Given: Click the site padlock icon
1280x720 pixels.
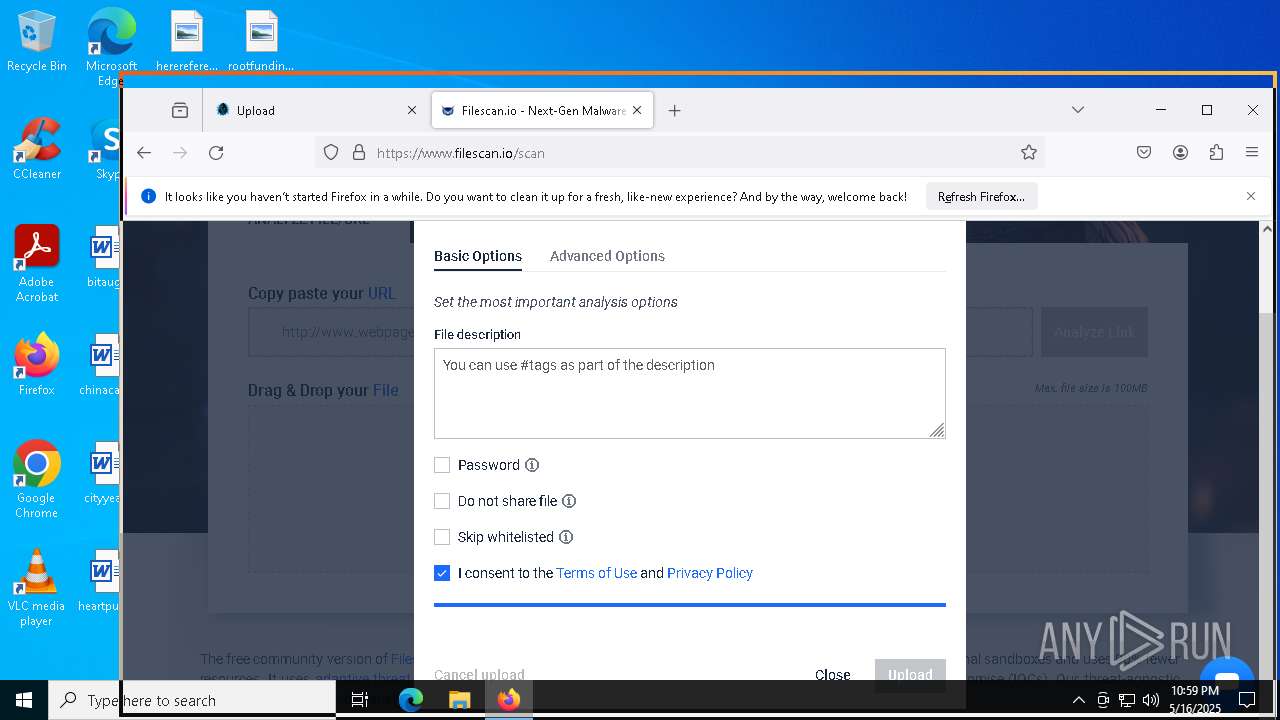Looking at the screenshot, I should pos(359,153).
